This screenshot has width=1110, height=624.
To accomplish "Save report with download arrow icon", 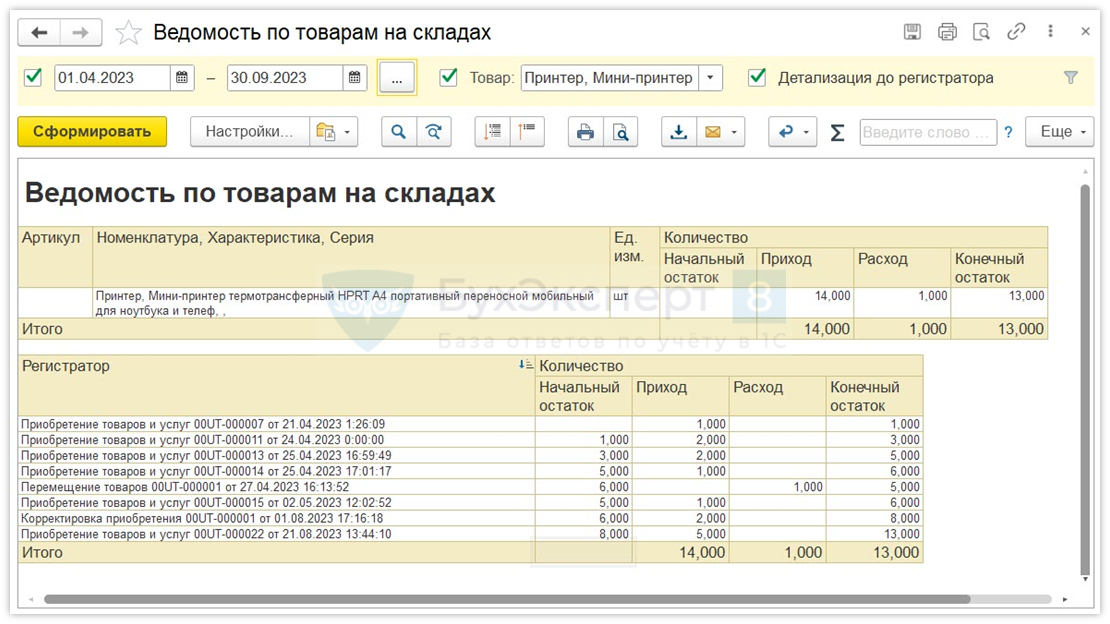I will [678, 132].
